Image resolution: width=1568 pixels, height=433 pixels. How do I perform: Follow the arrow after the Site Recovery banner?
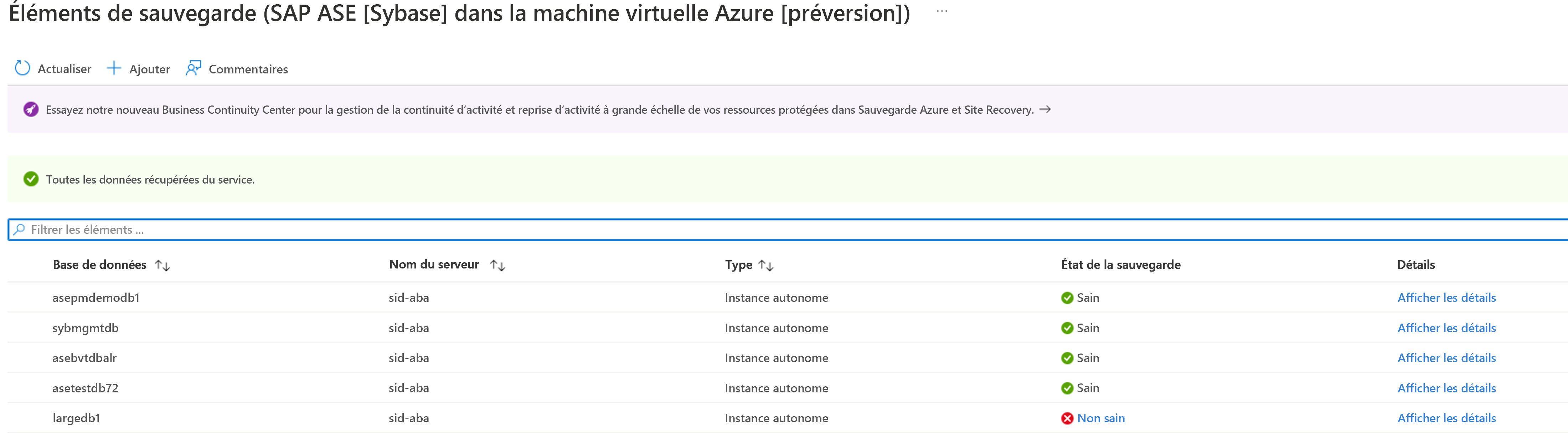[x=1045, y=110]
